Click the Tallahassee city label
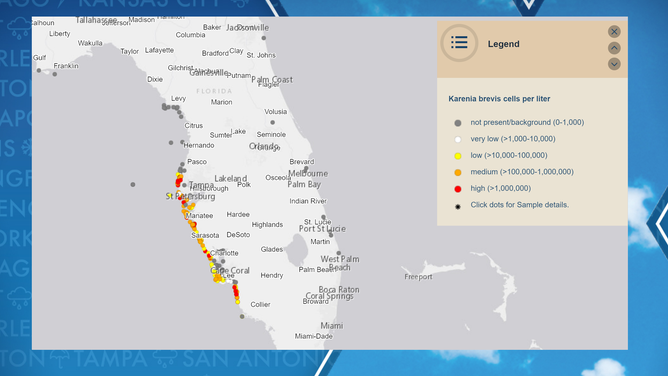 click(96, 20)
